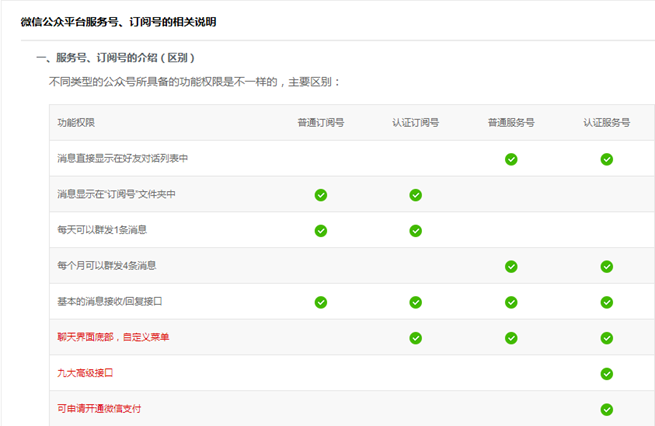Image resolution: width=655 pixels, height=426 pixels.
Task: Click 普通订阅号 checkmark in 基本的消息接收/回复接口 row
Action: coord(321,302)
